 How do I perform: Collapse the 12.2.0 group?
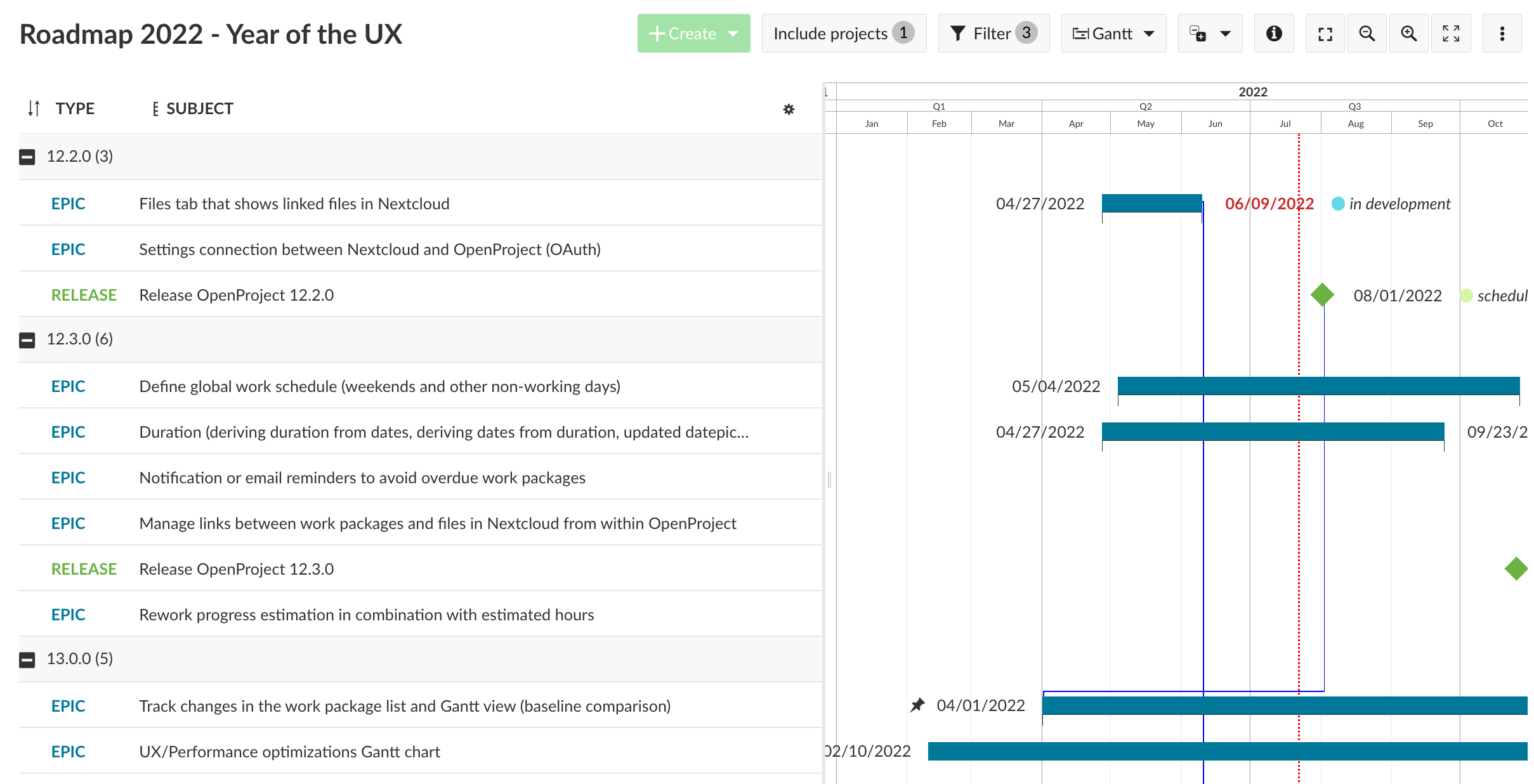[x=27, y=156]
